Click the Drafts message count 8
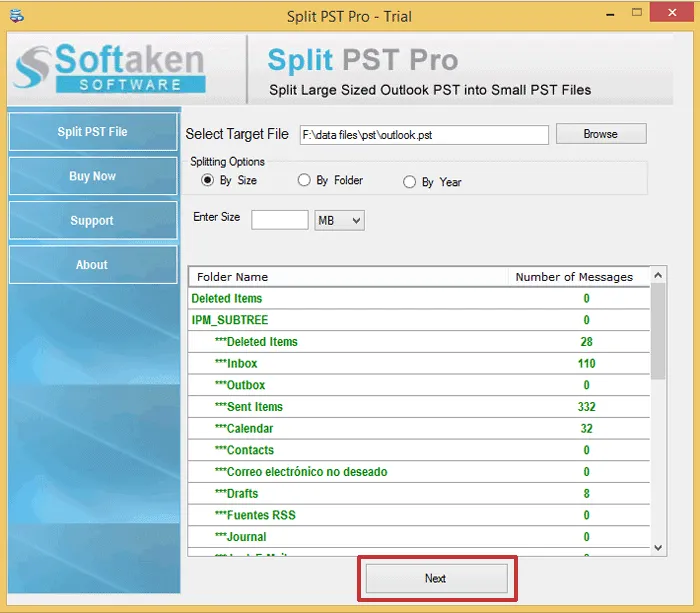 tap(587, 493)
